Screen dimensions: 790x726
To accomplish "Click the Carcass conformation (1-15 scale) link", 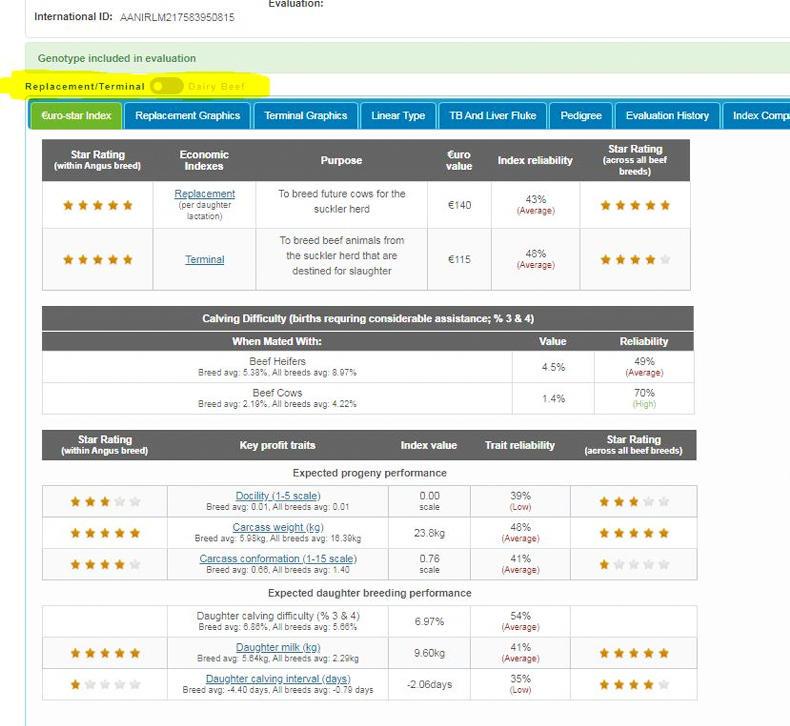I will tap(278, 559).
